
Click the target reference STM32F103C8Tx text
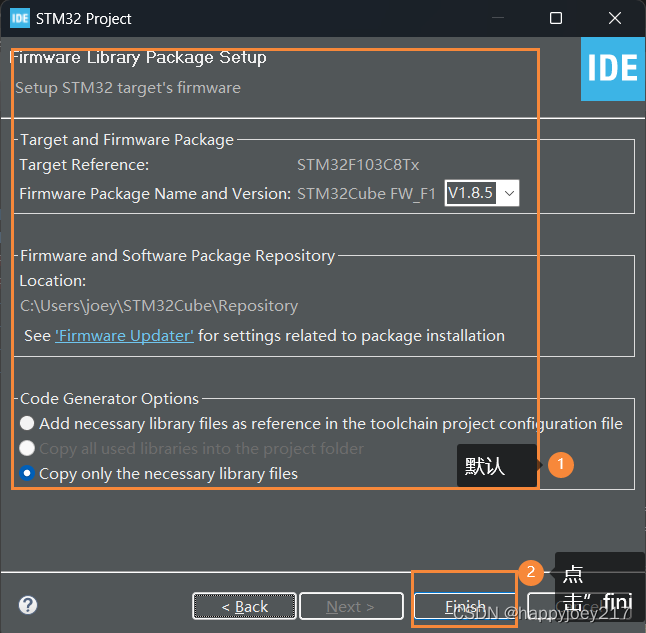(358, 165)
